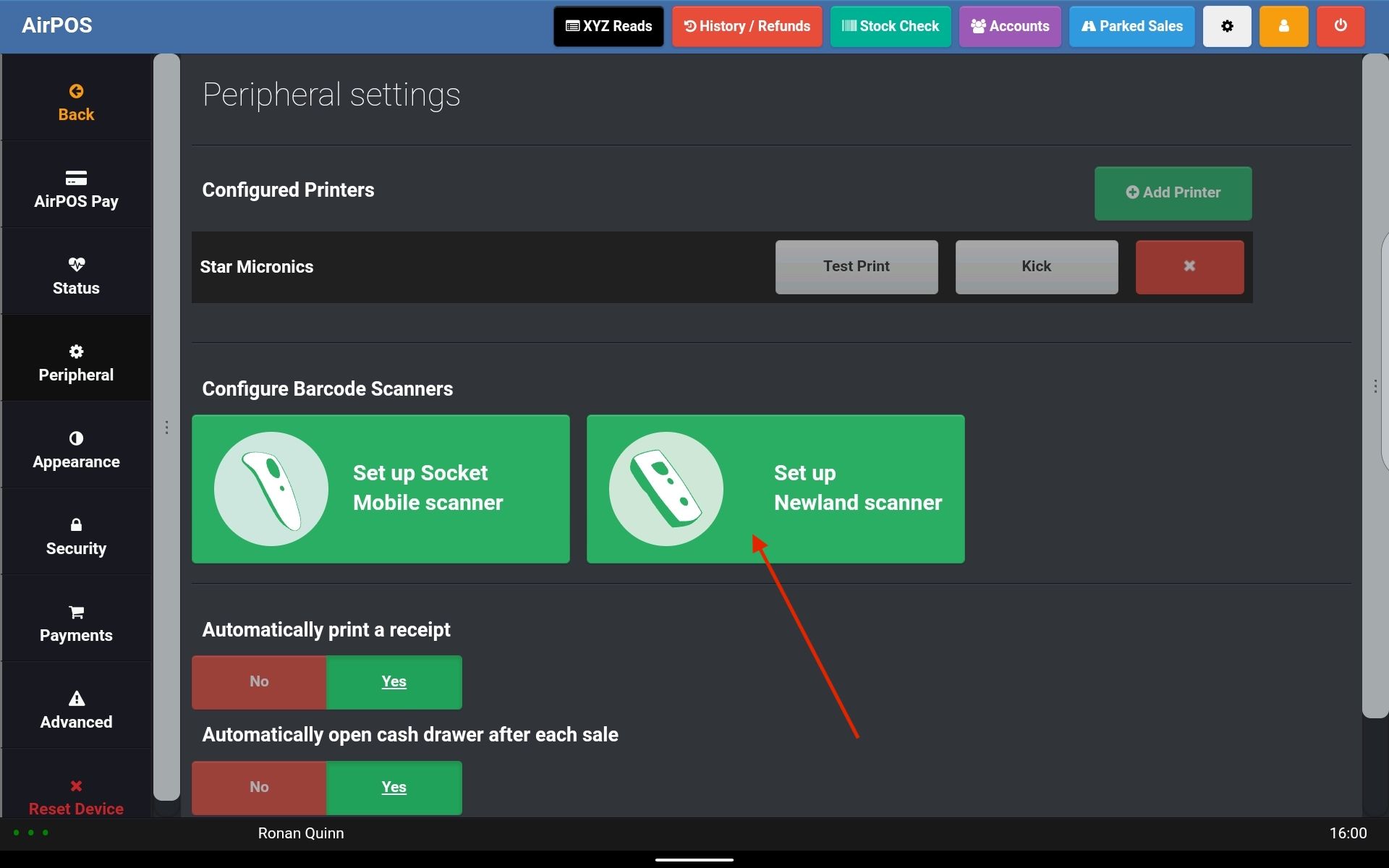The image size is (1389, 868).
Task: Set automatic receipt printing to No
Action: [x=259, y=681]
